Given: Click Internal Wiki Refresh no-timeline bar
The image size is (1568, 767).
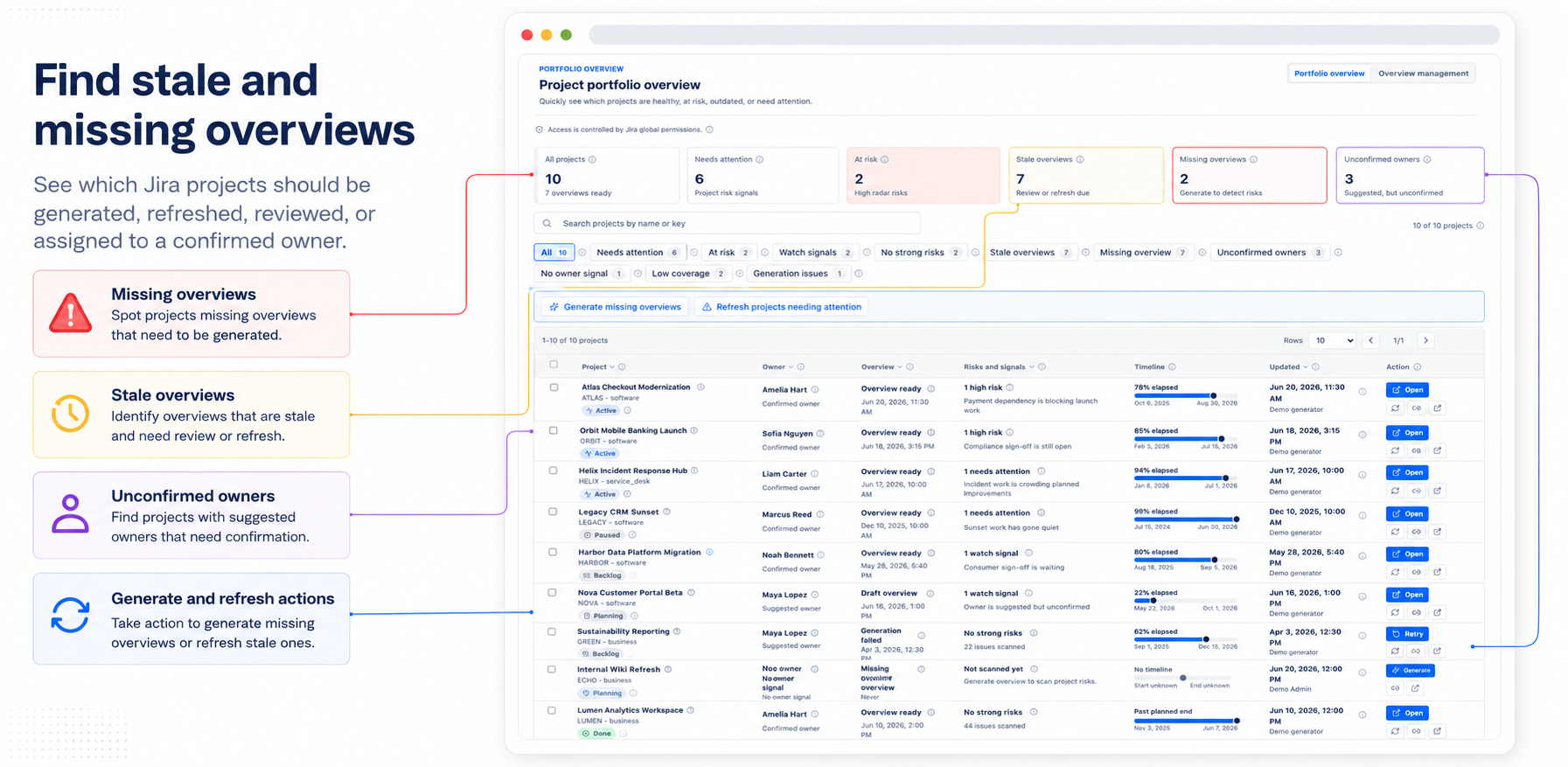Looking at the screenshot, I should pos(1182,678).
